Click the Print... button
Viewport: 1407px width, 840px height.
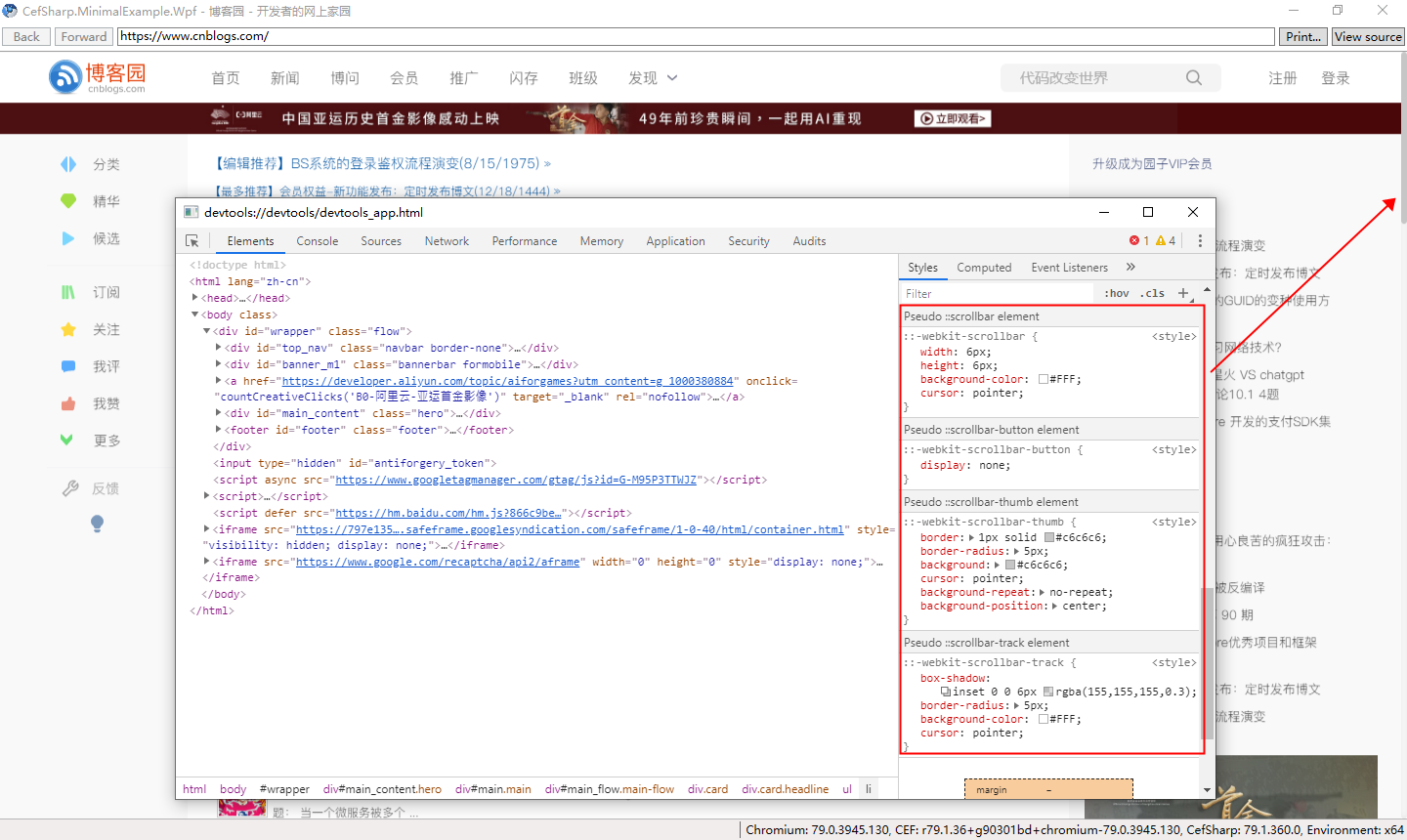[x=1303, y=36]
